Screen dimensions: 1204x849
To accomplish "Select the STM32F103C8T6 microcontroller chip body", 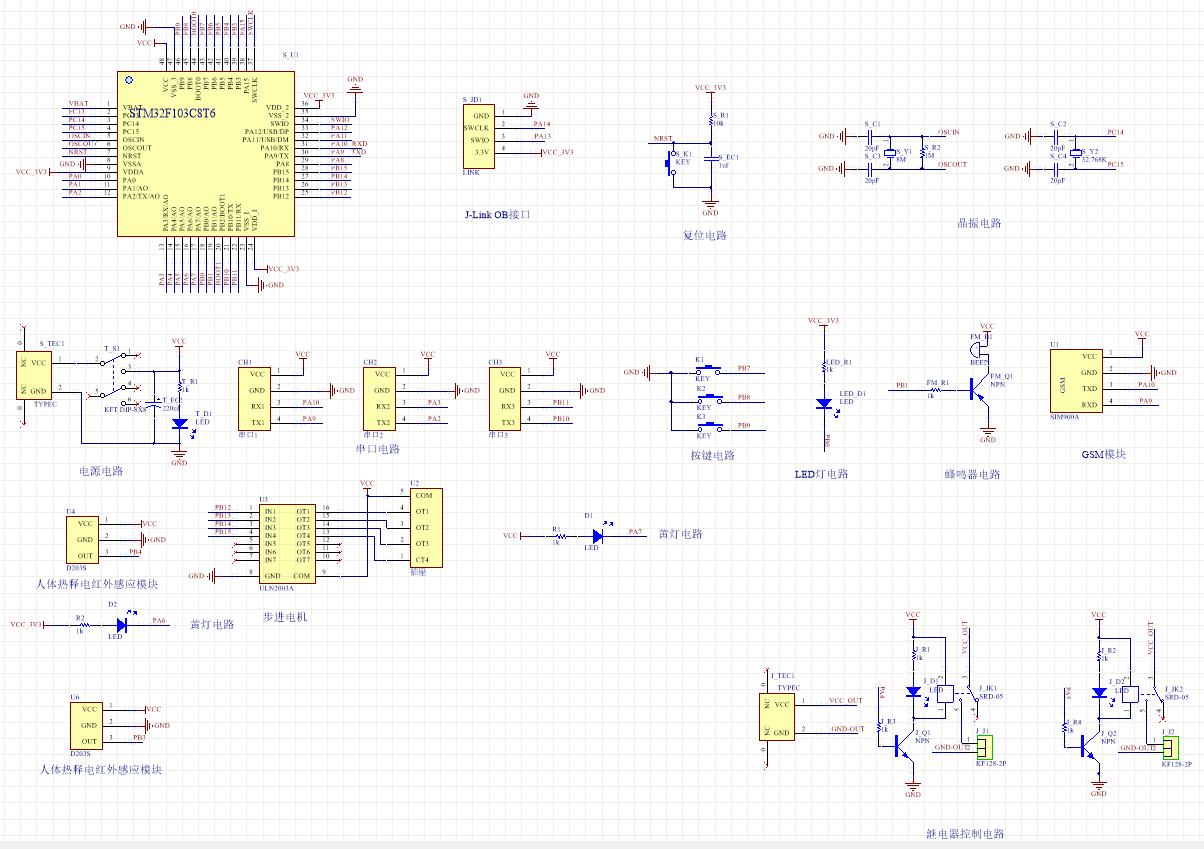I will [206, 153].
